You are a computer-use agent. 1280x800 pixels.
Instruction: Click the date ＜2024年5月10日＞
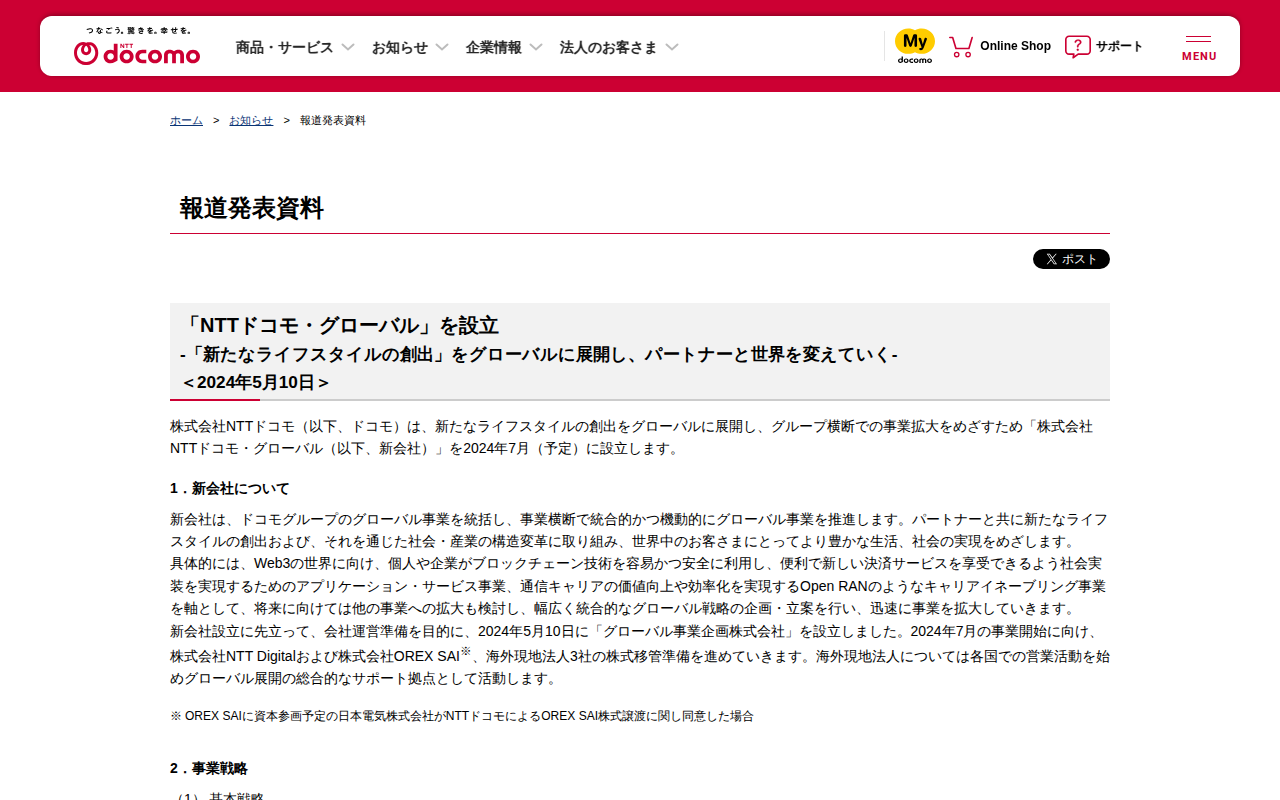click(256, 382)
